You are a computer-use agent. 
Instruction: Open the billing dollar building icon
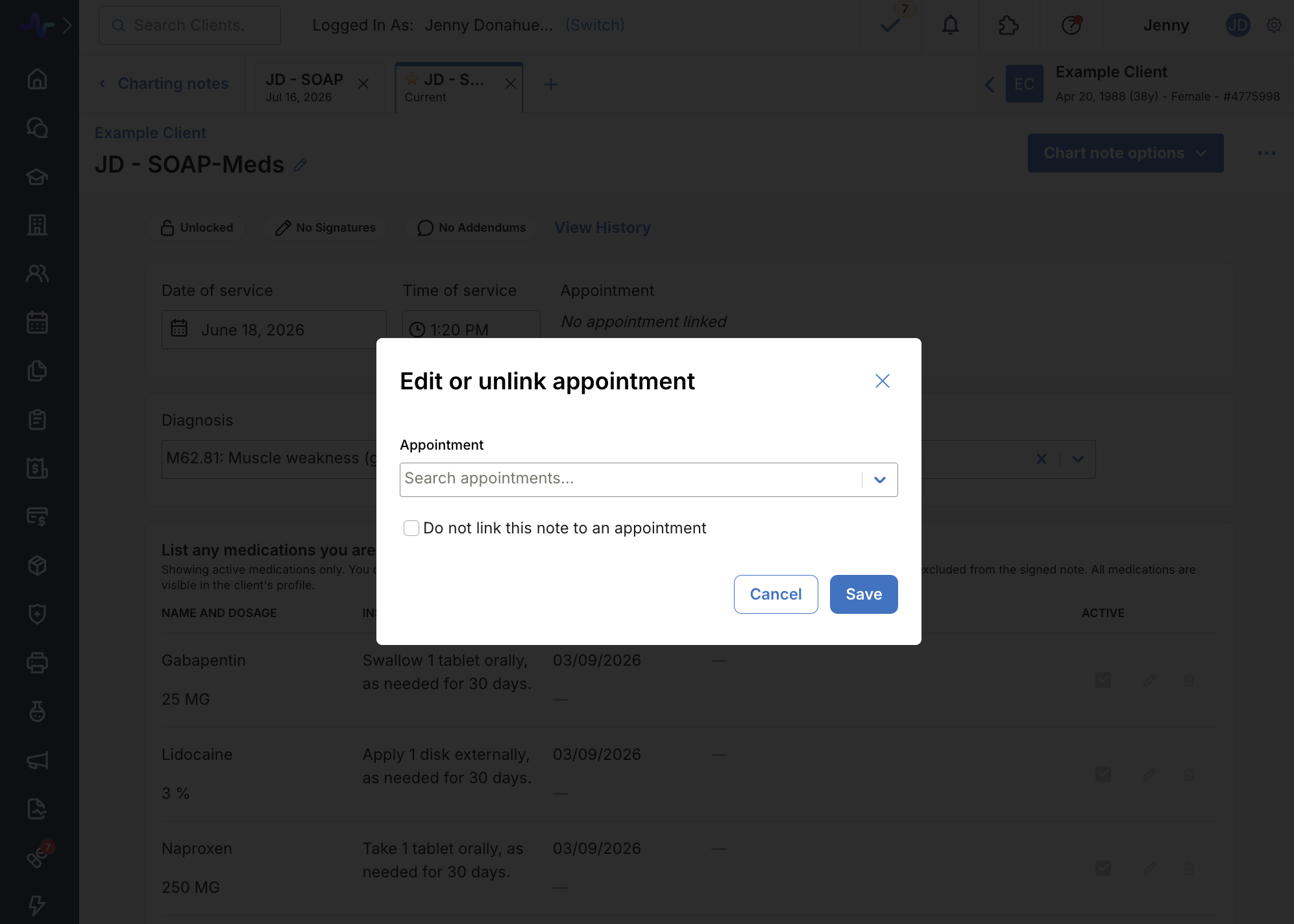coord(37,468)
